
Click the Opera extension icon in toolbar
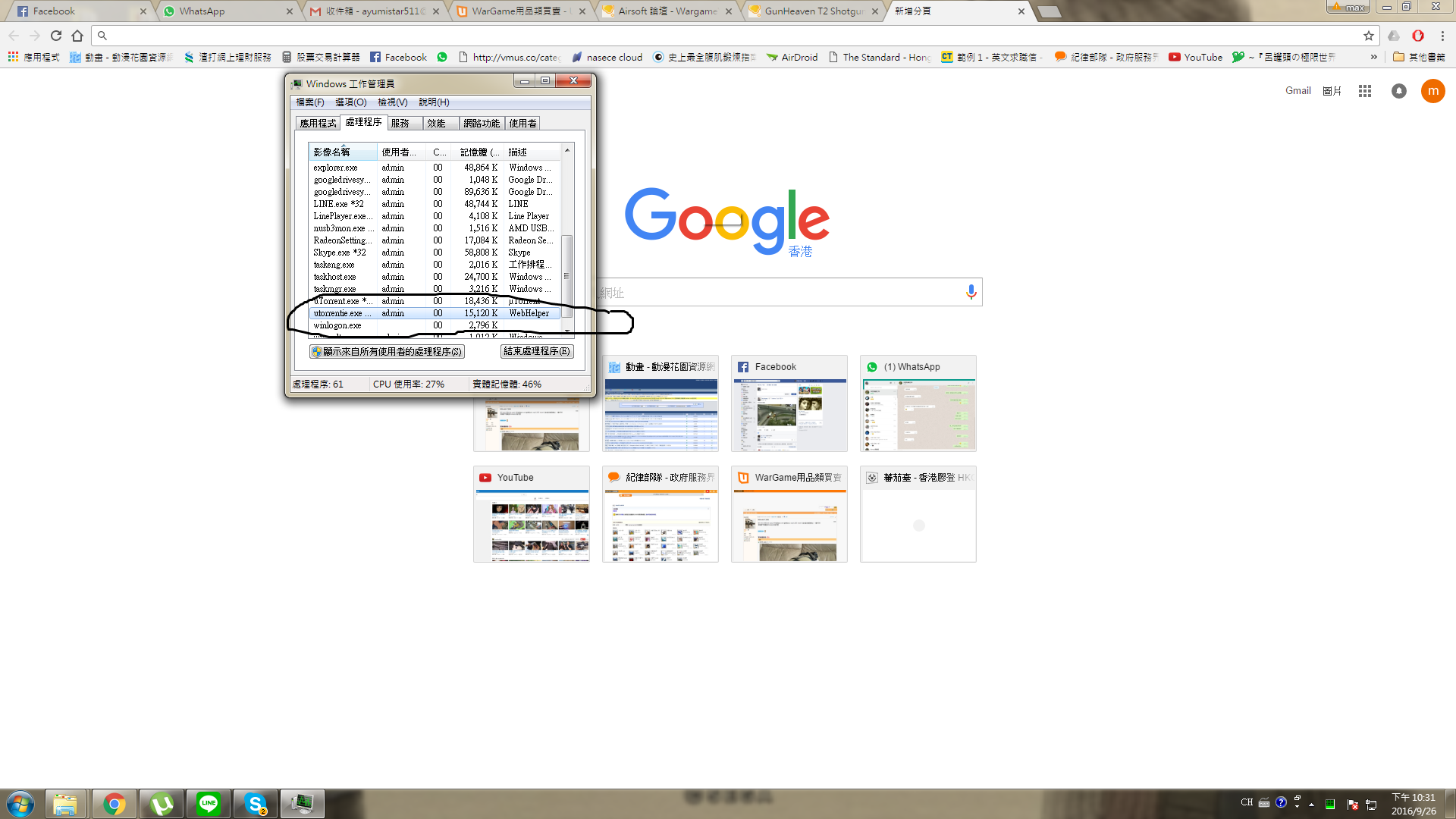[1418, 36]
